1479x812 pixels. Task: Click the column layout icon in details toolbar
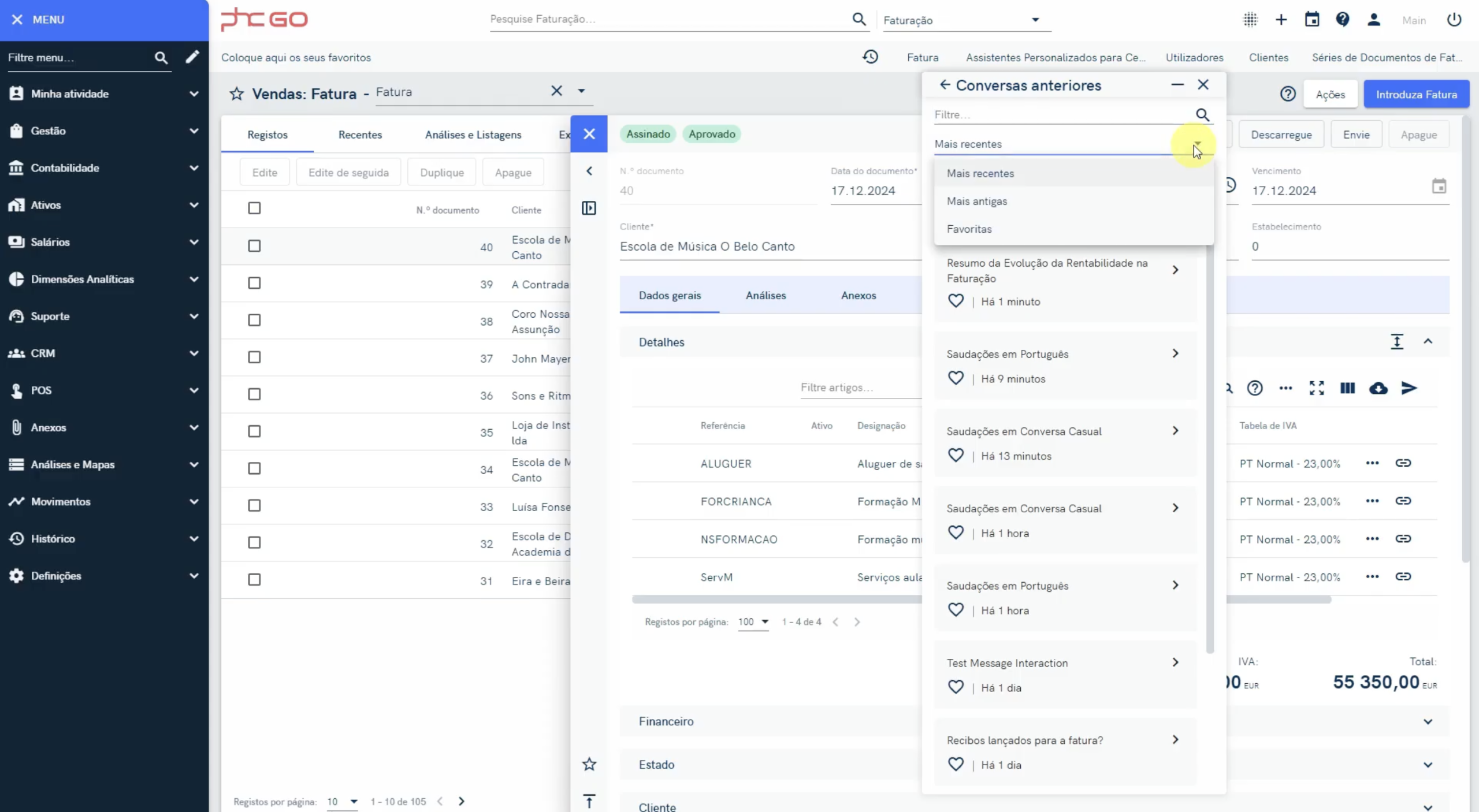click(1347, 388)
